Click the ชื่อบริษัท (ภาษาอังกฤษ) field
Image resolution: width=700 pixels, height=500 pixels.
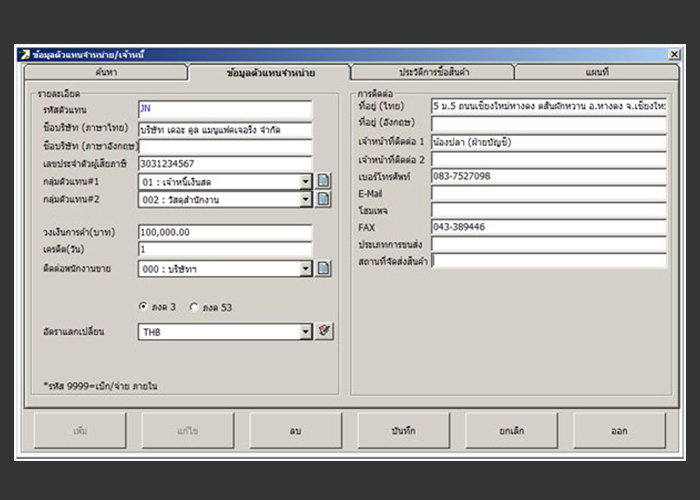pos(225,147)
